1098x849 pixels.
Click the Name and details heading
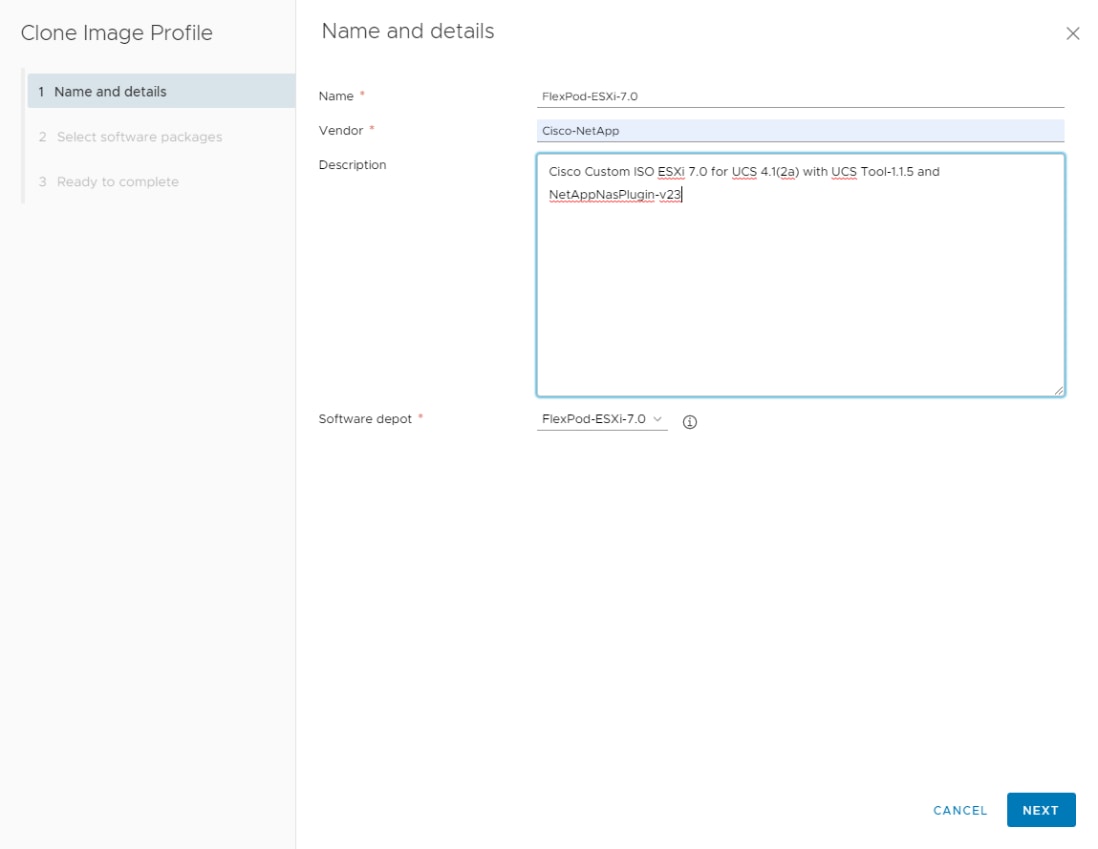408,31
